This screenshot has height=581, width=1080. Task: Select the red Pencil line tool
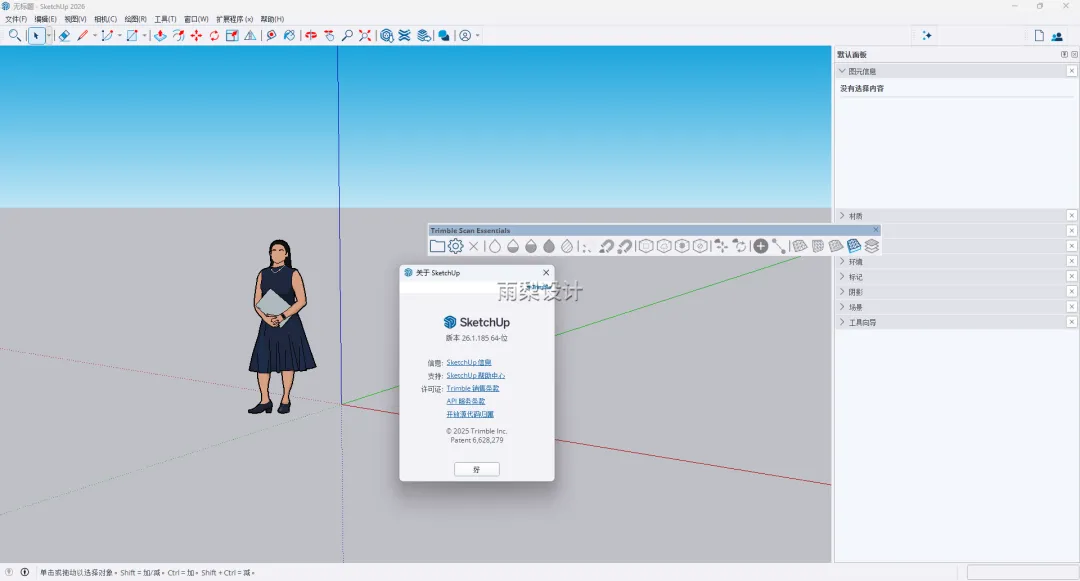[83, 35]
